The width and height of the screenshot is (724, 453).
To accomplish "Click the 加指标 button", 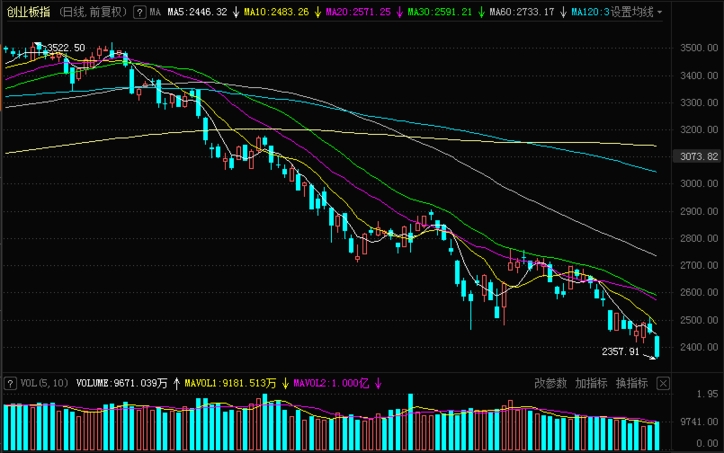I will click(x=591, y=383).
